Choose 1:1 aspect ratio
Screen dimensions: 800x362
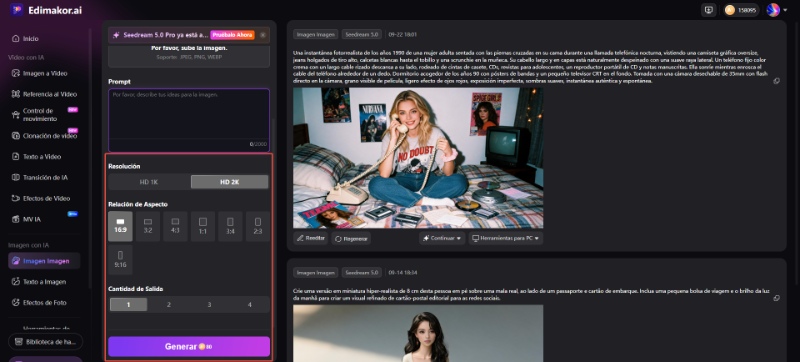coord(203,226)
